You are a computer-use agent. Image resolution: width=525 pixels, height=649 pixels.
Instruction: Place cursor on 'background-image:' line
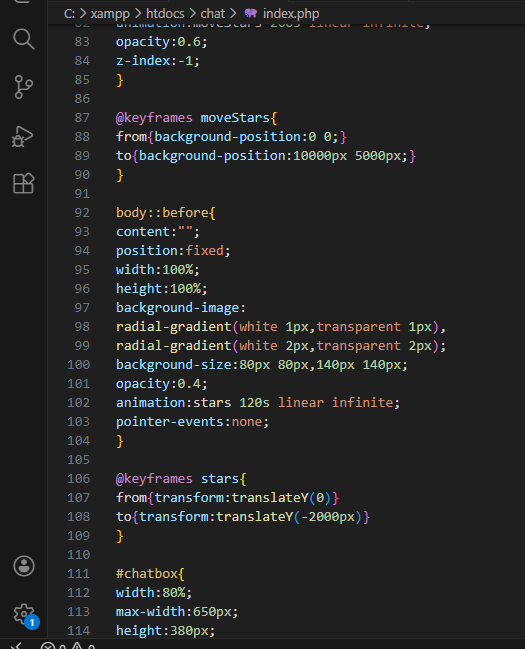(181, 308)
